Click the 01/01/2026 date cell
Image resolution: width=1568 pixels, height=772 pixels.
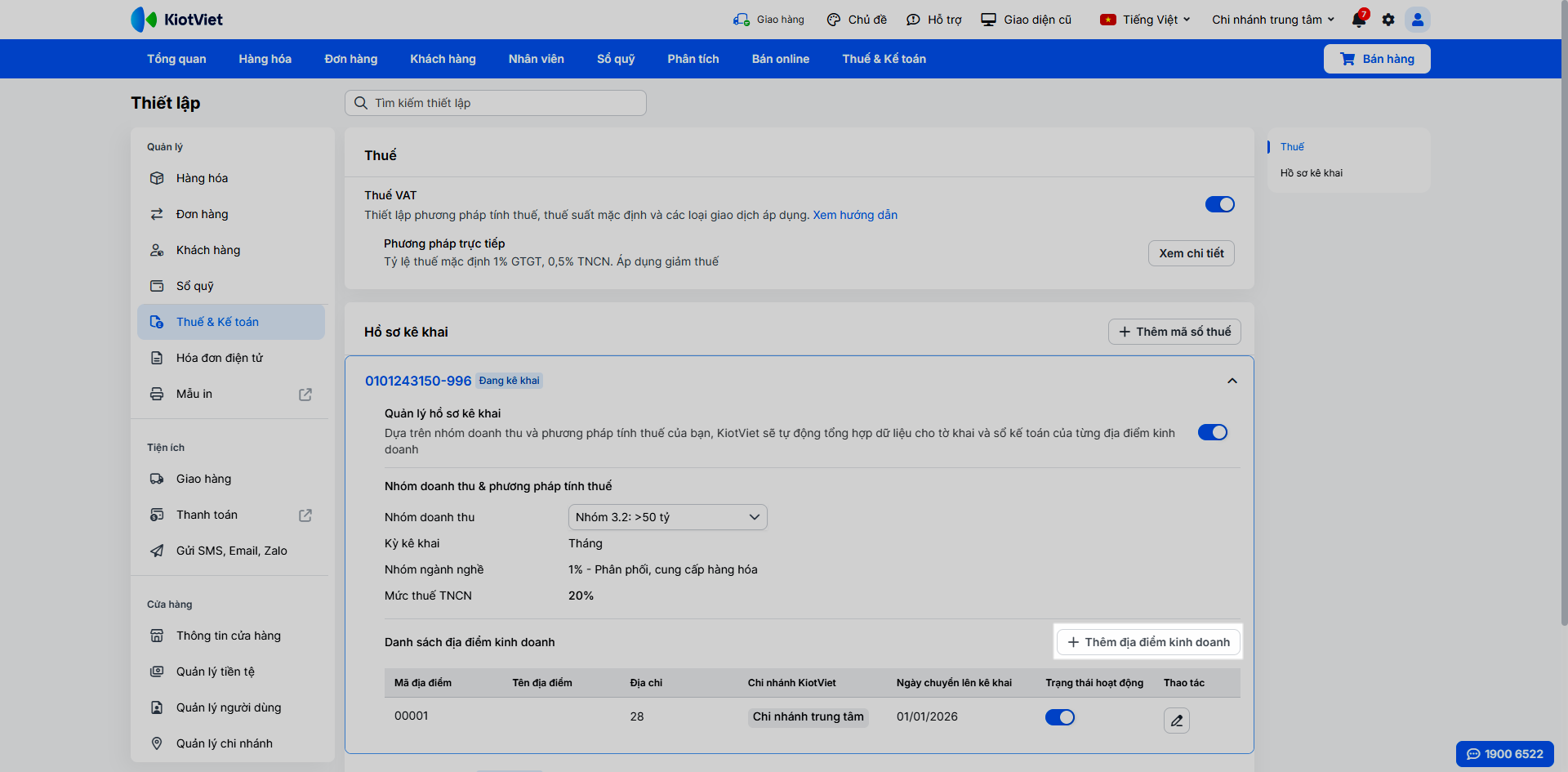pos(927,716)
